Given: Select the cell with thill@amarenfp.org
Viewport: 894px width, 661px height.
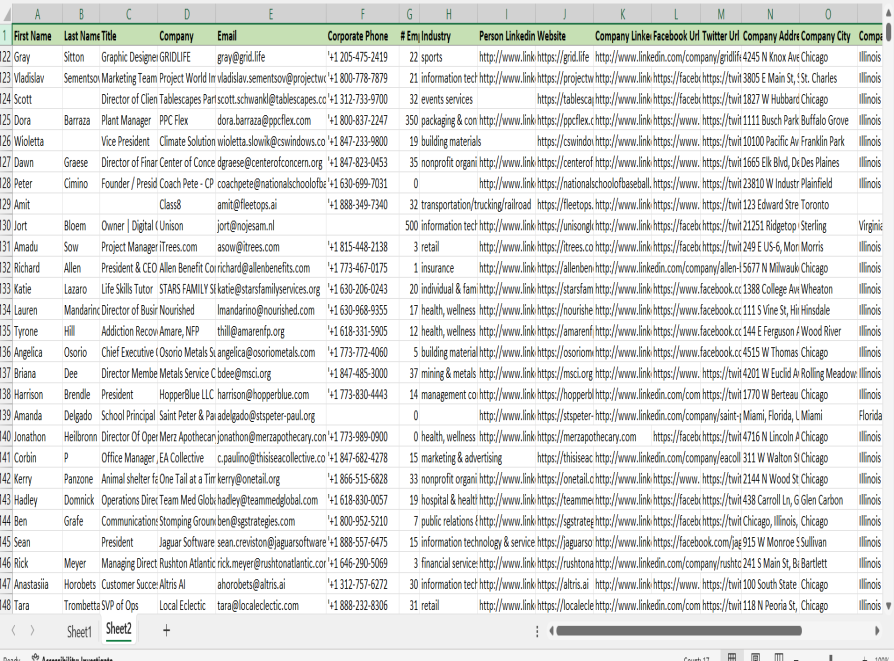Looking at the screenshot, I should [270, 331].
